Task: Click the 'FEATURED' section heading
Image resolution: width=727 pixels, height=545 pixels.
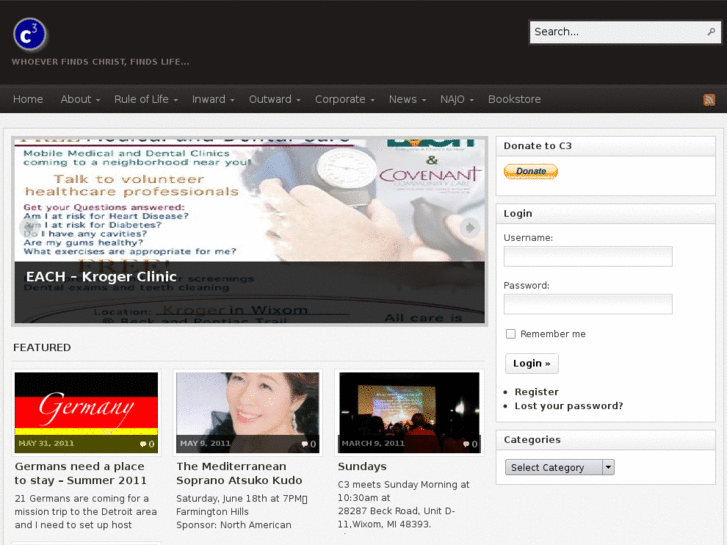Action: pyautogui.click(x=42, y=347)
